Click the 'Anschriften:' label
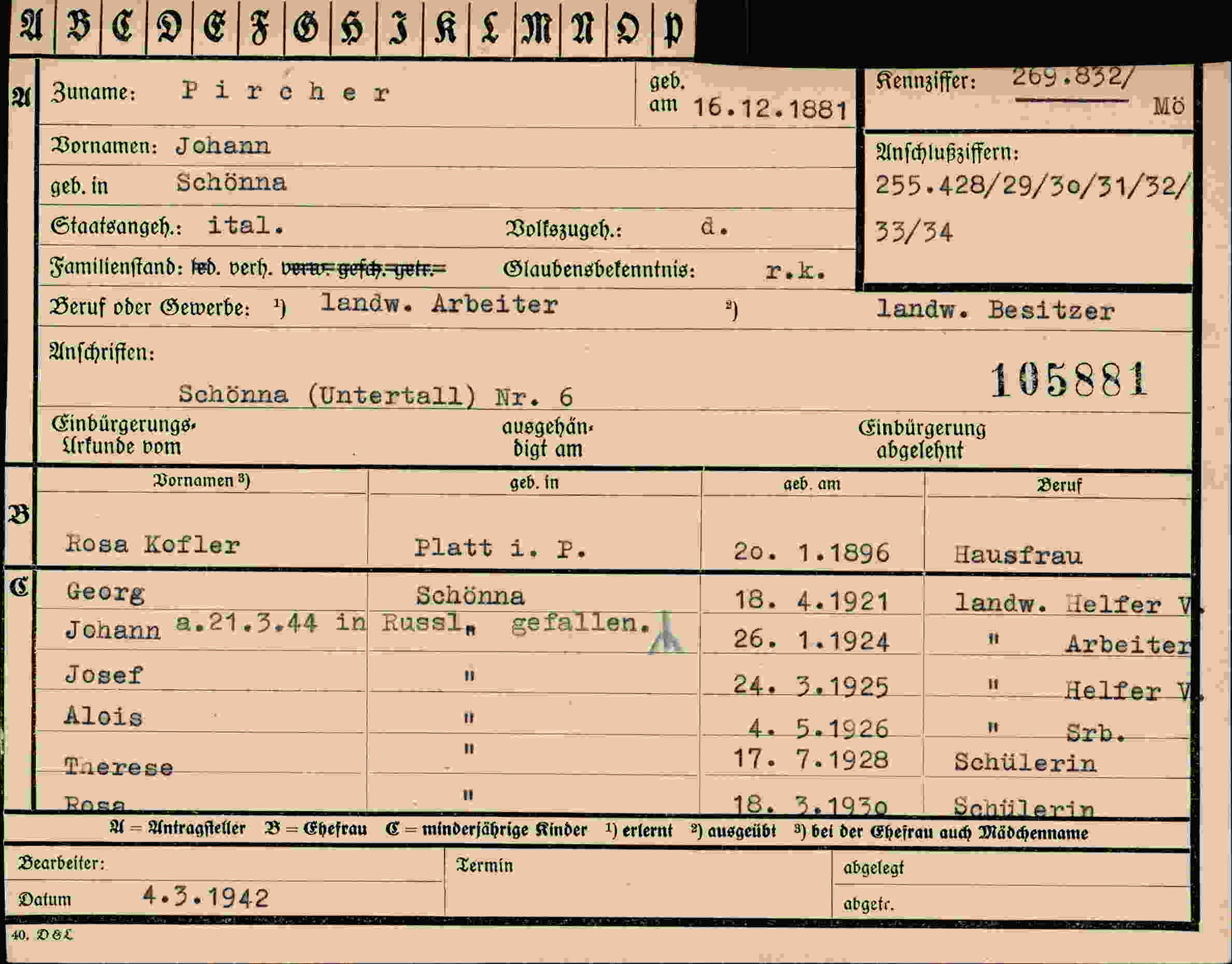 coord(102,352)
